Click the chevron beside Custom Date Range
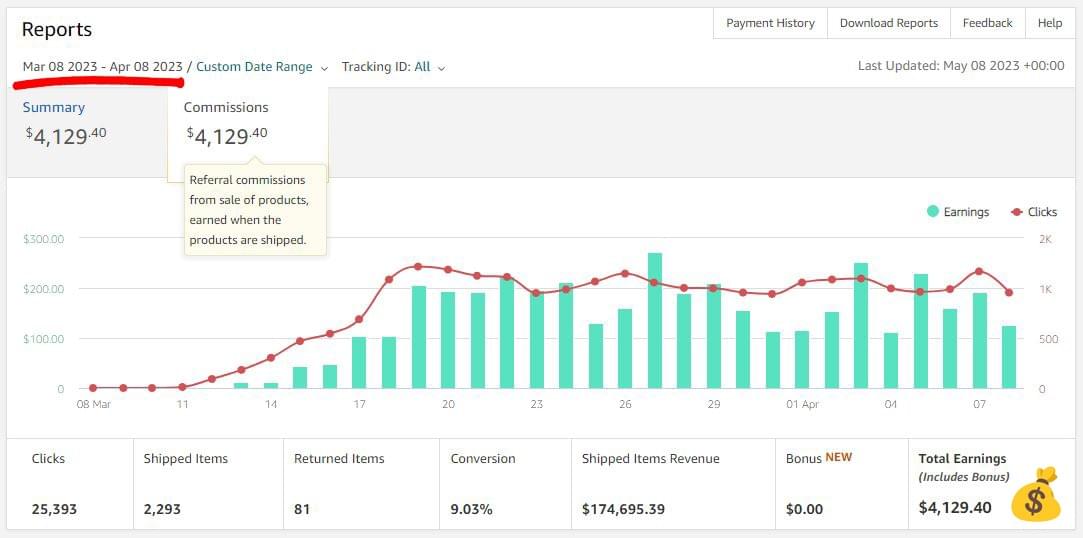The height and width of the screenshot is (538, 1083). click(x=324, y=68)
